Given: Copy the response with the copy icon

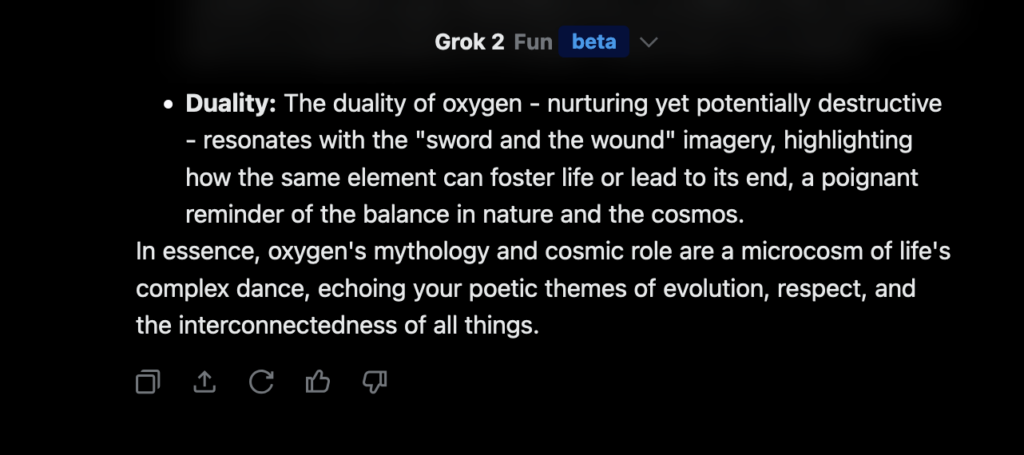Looking at the screenshot, I should tap(148, 381).
